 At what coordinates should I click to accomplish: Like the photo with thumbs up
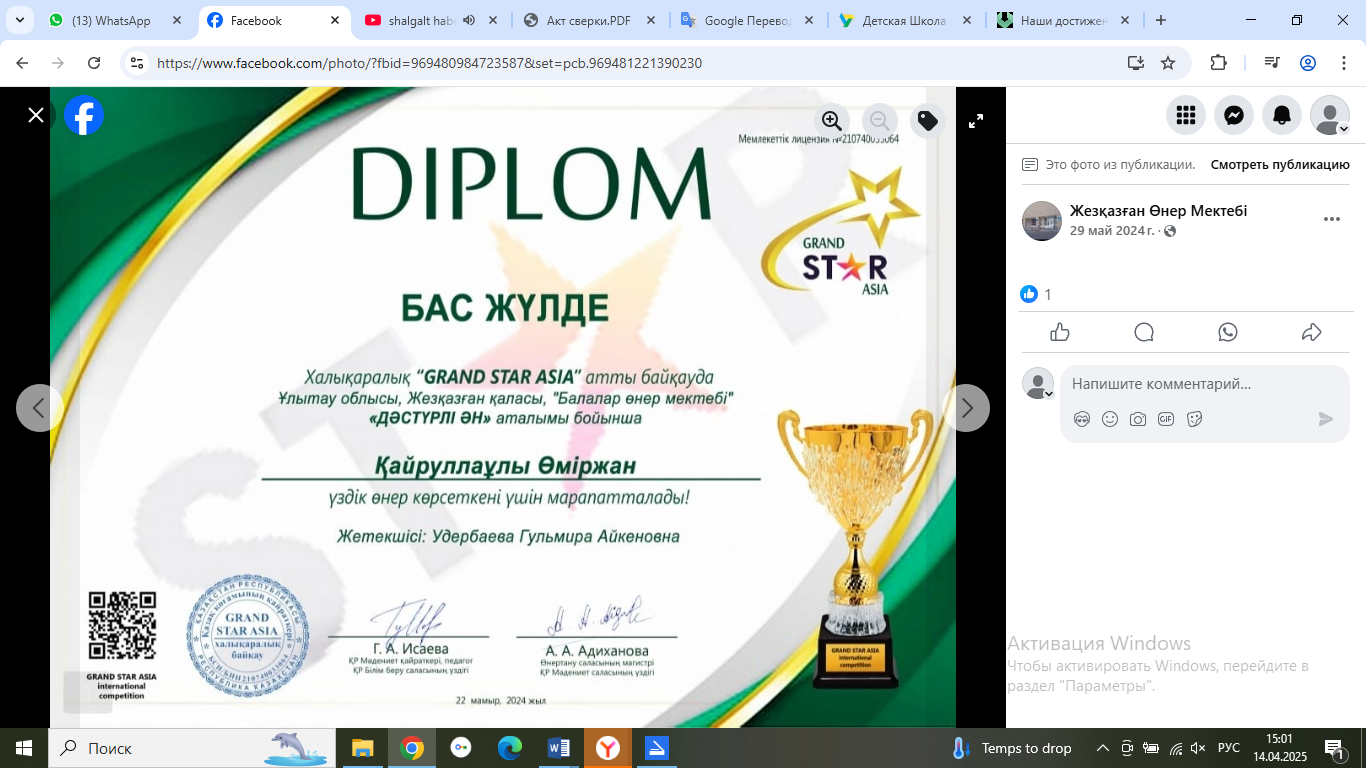pos(1061,333)
